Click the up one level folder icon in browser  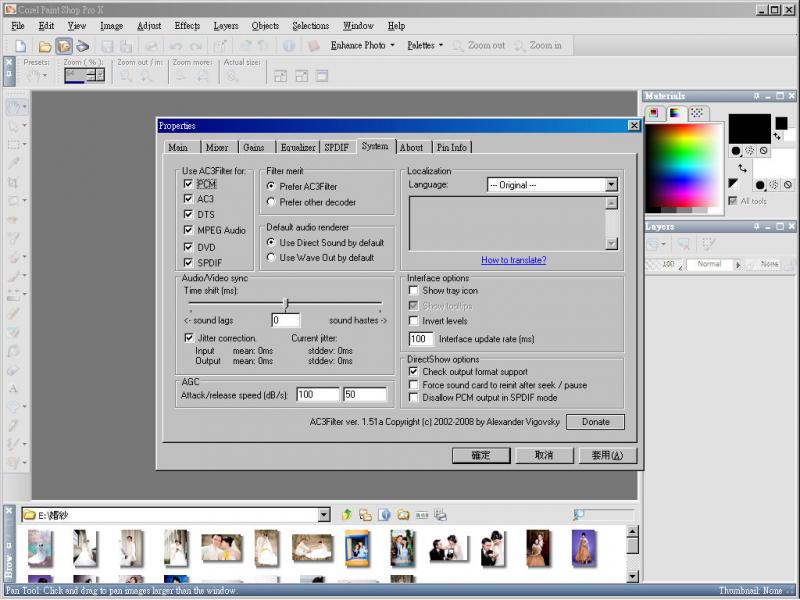pyautogui.click(x=347, y=515)
